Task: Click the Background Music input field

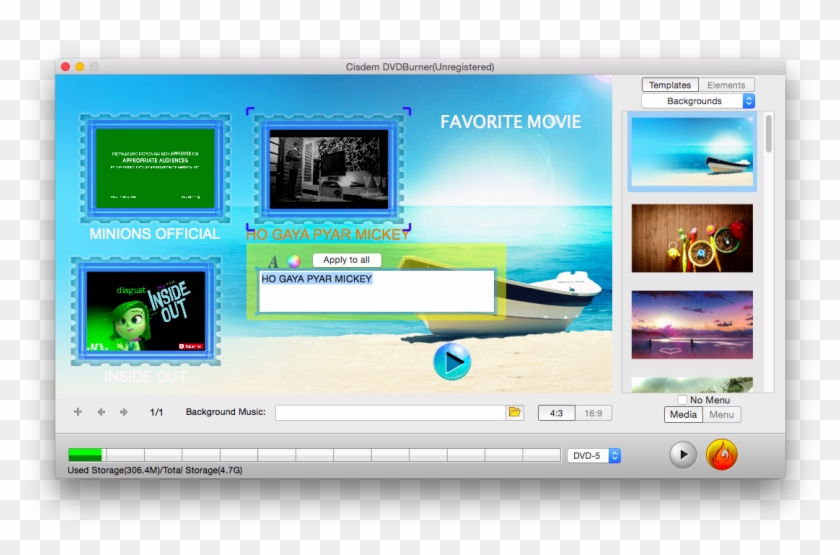Action: tap(391, 412)
